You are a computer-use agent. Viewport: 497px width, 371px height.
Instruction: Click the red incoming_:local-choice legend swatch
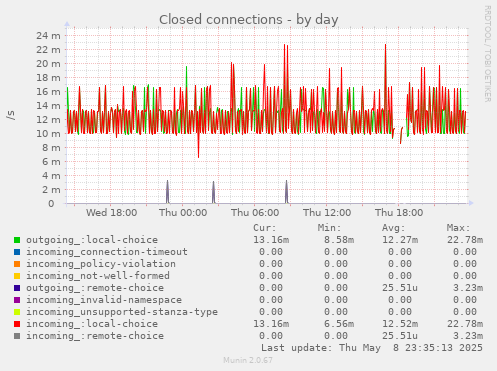tap(17, 324)
